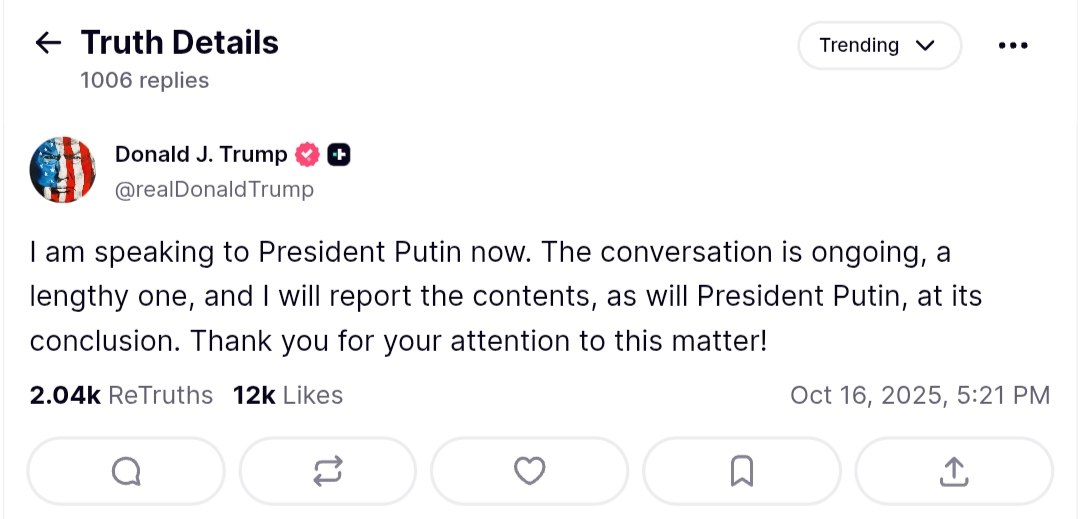Click the red verified checkmark badge
1080x519 pixels.
tap(307, 155)
